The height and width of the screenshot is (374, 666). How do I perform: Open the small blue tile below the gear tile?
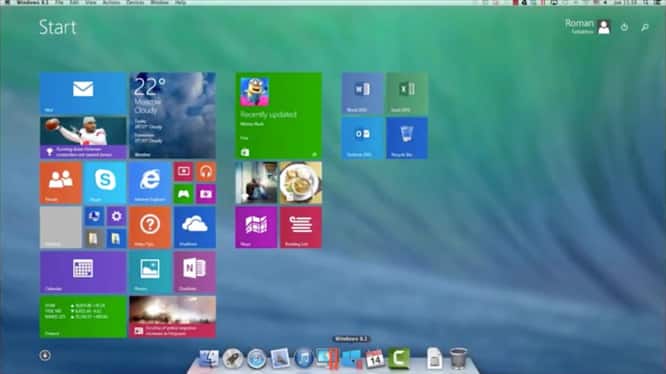(116, 239)
